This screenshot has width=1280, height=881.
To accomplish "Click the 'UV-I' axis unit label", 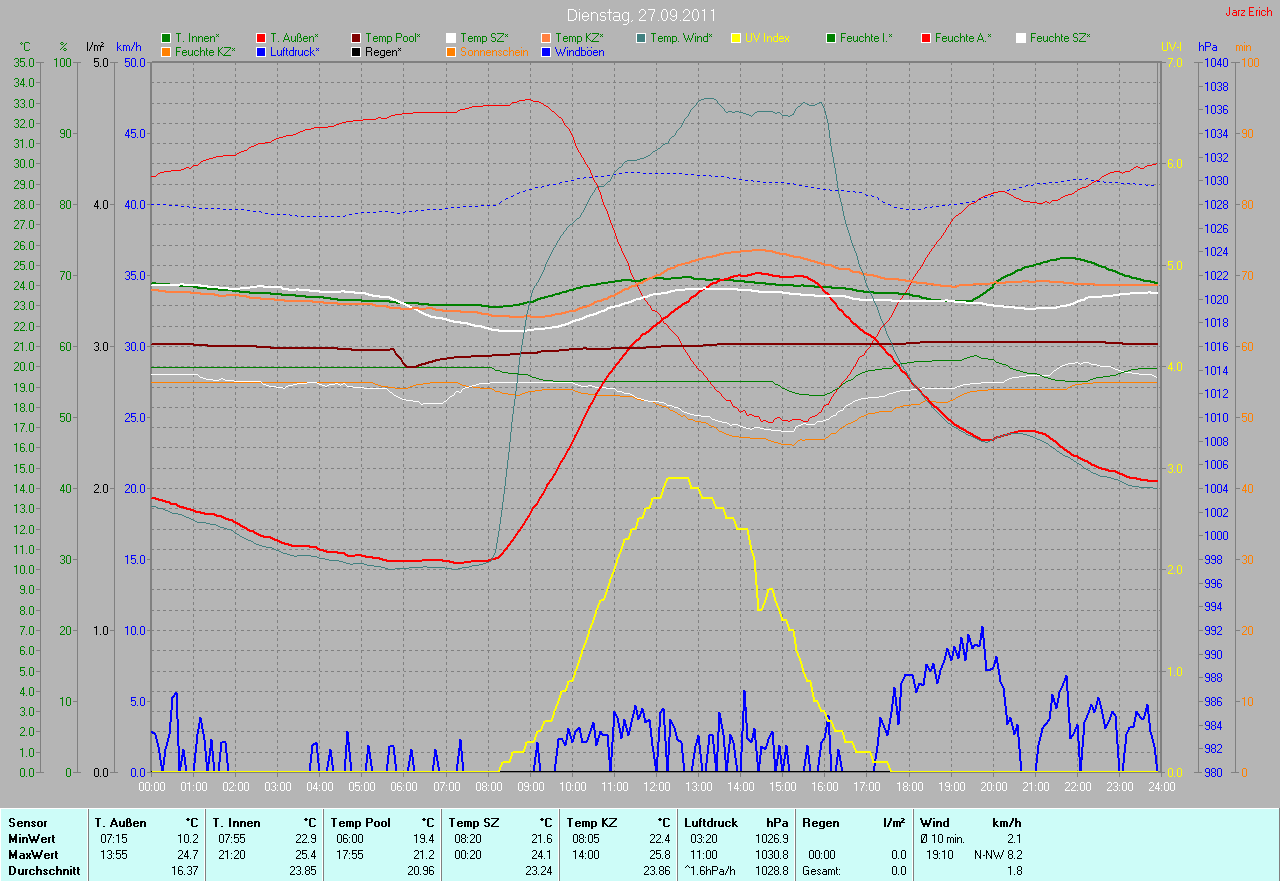I will pos(1171,47).
